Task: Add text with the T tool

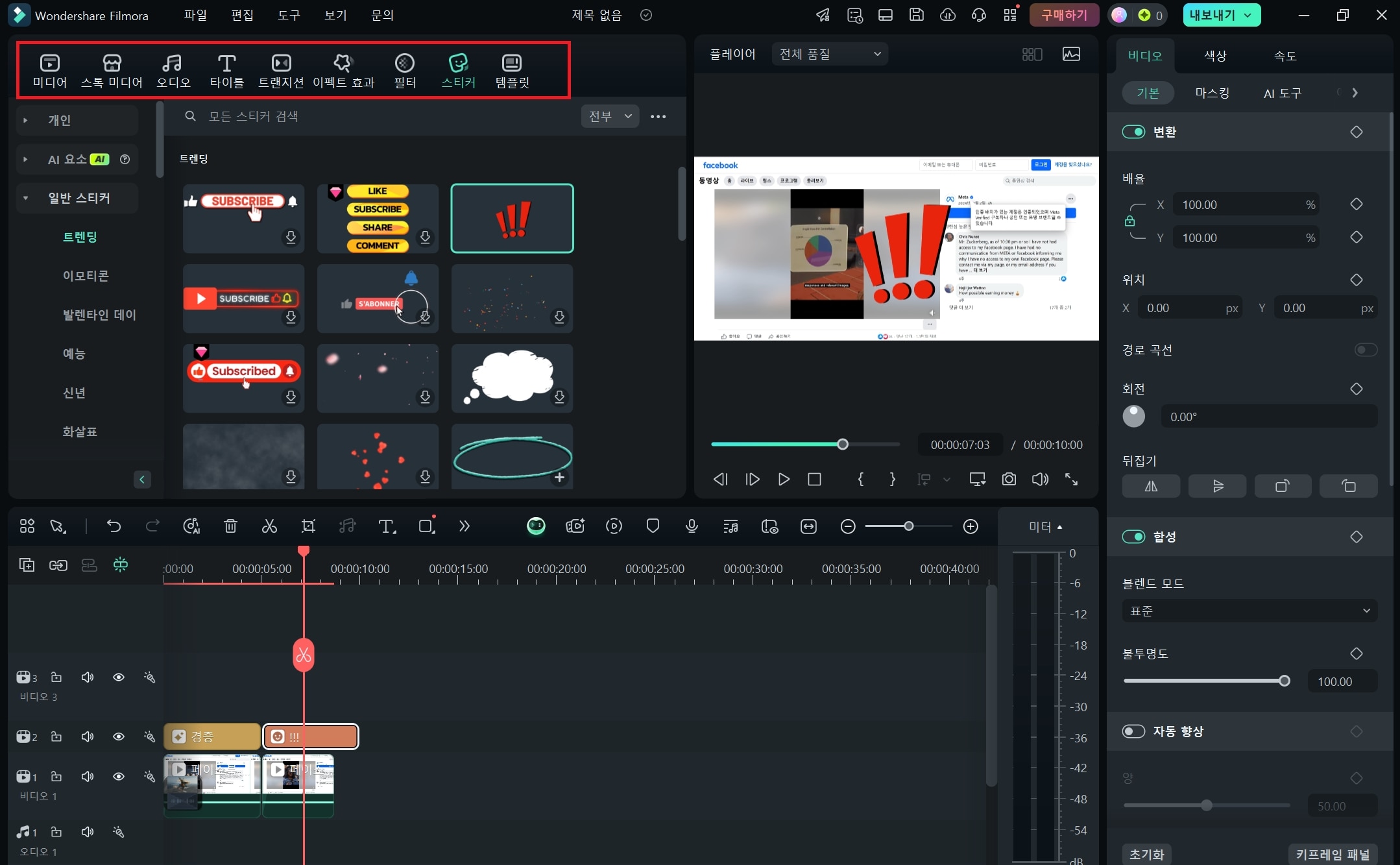Action: [387, 526]
